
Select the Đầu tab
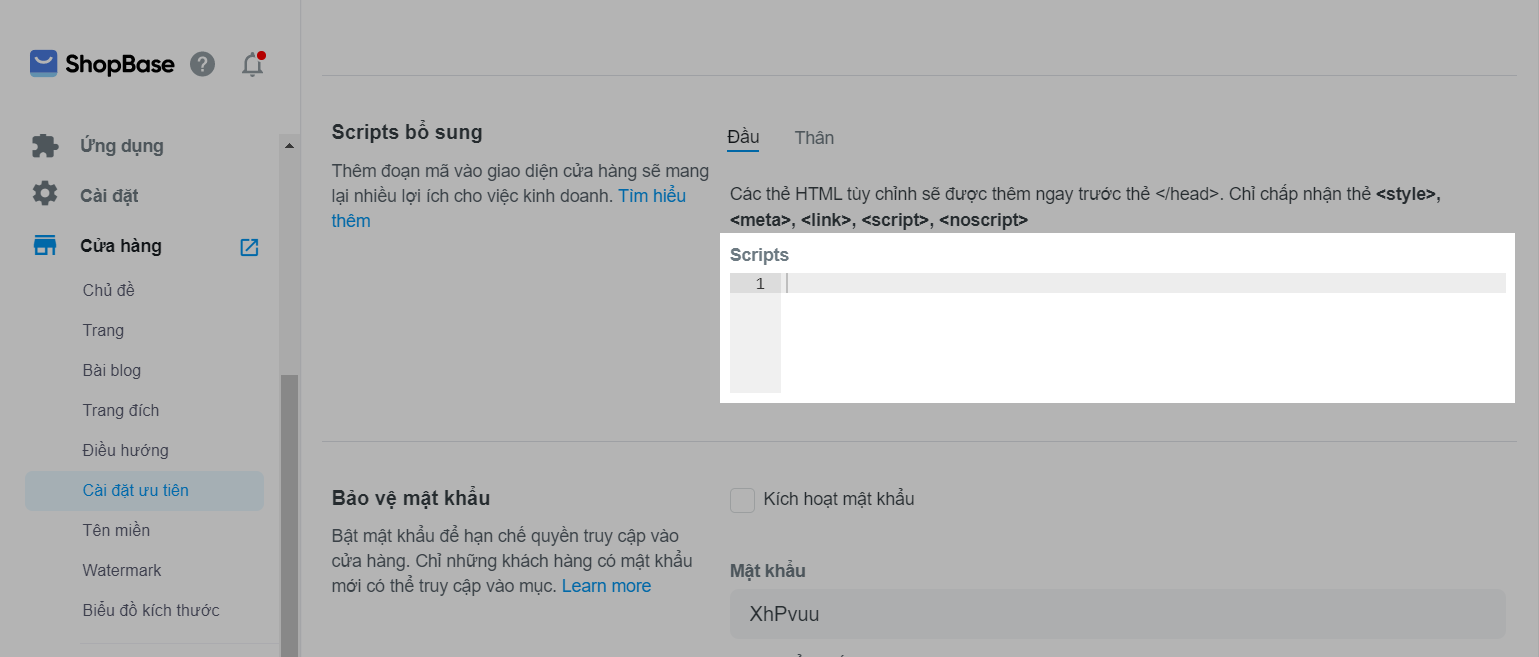click(x=743, y=138)
